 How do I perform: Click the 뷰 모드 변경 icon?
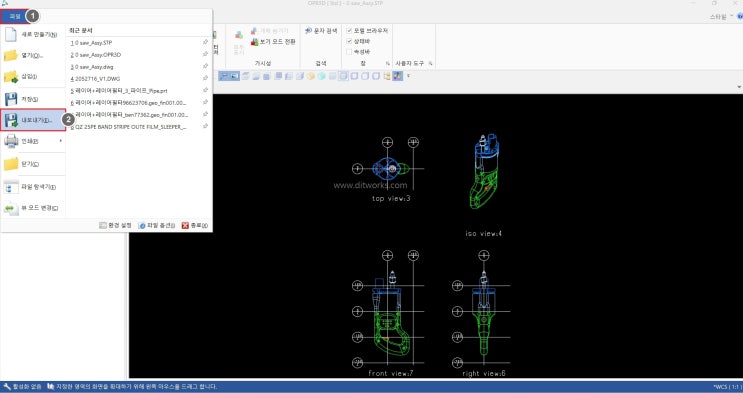11,208
